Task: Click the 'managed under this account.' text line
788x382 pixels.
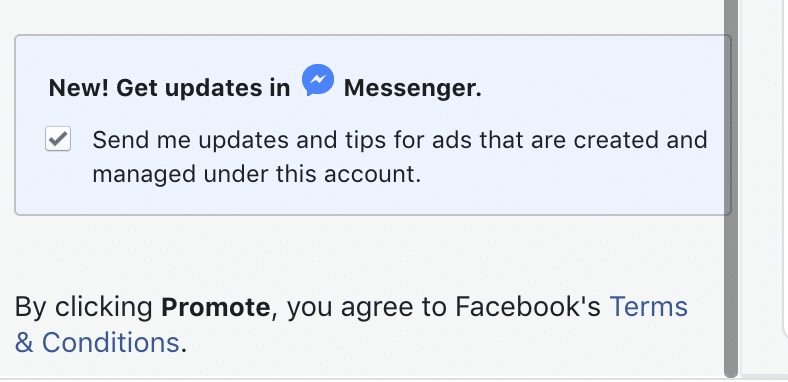Action: pos(257,174)
